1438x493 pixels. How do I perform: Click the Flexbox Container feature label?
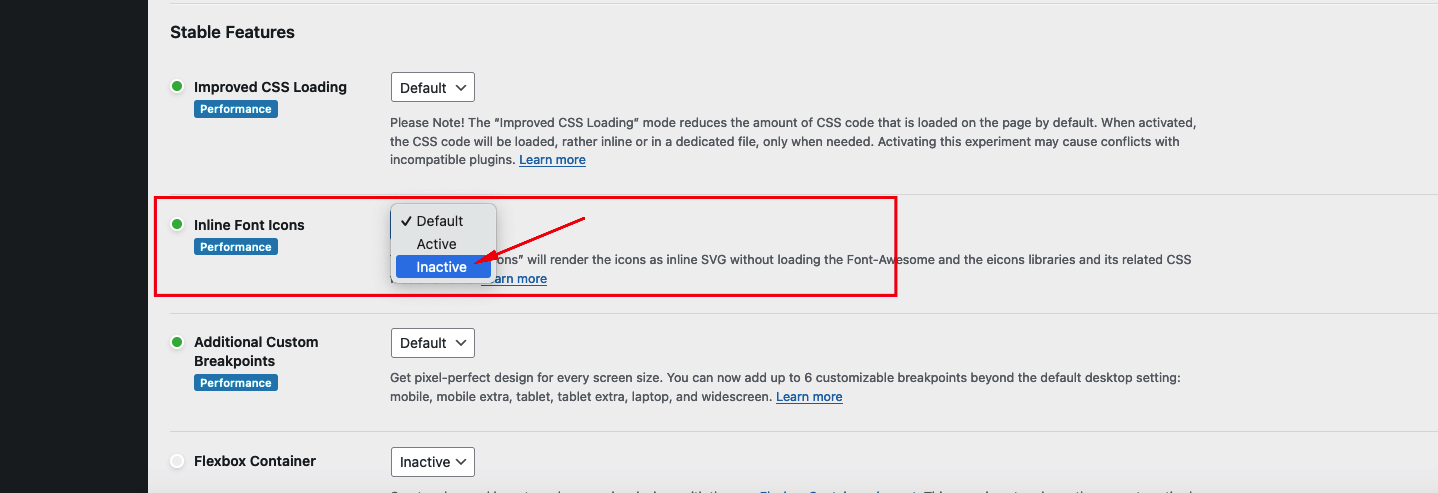[x=255, y=461]
